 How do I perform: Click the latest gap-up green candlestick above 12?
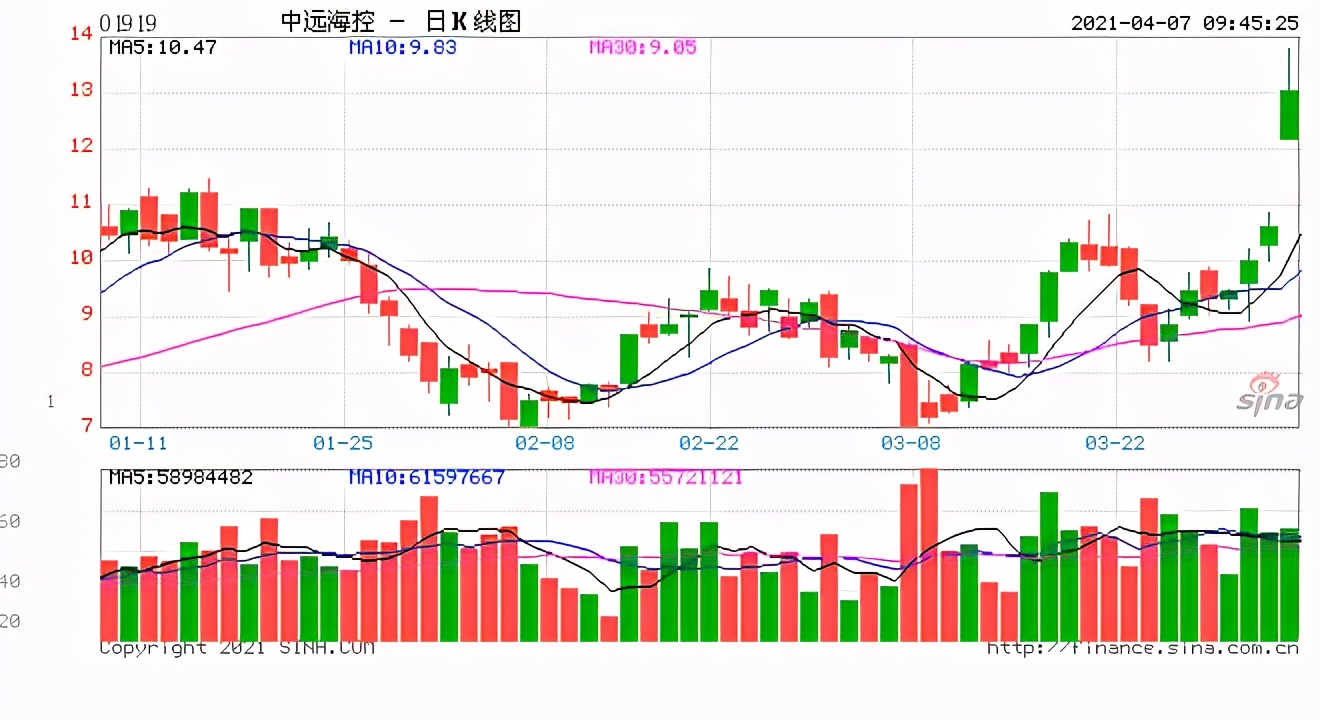pyautogui.click(x=1289, y=114)
